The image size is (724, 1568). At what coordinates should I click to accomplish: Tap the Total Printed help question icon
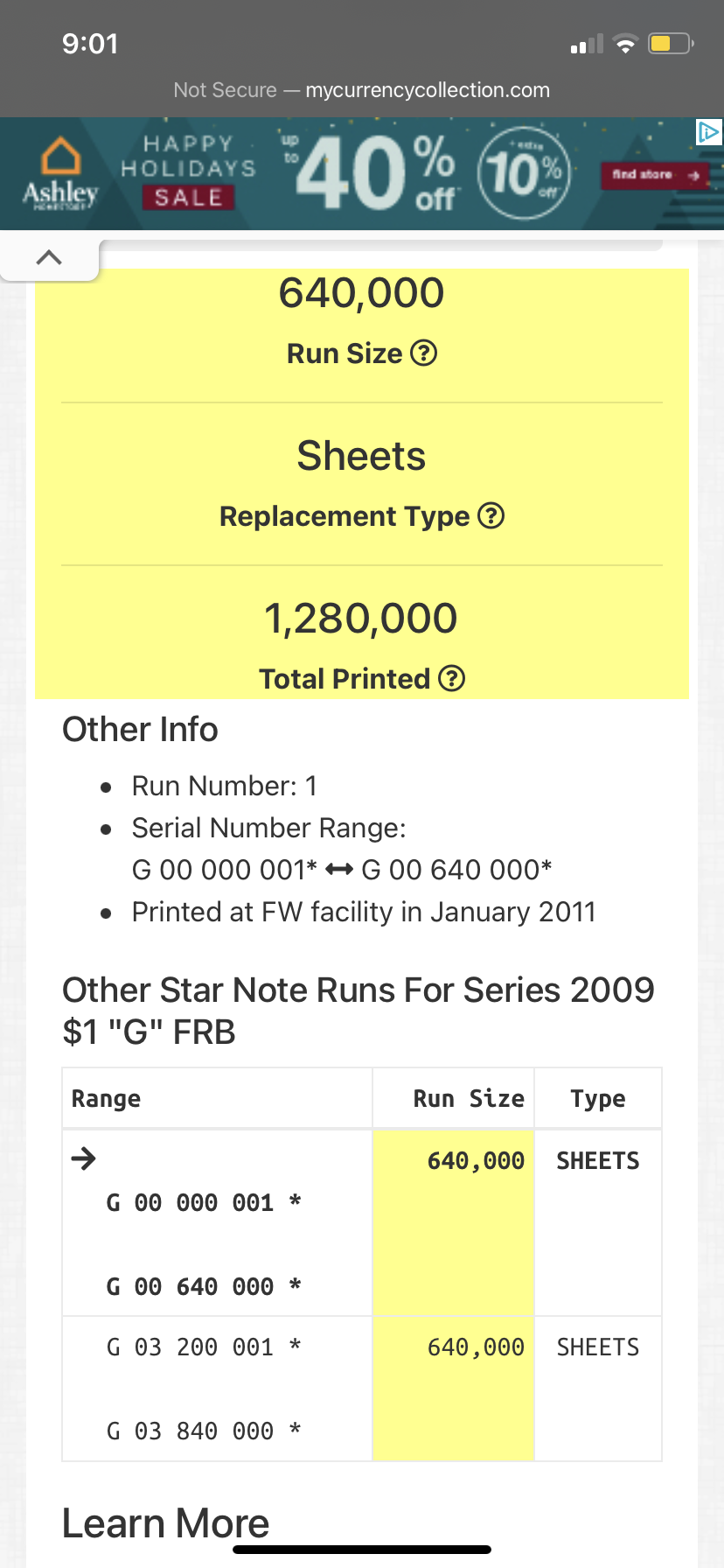tap(451, 678)
